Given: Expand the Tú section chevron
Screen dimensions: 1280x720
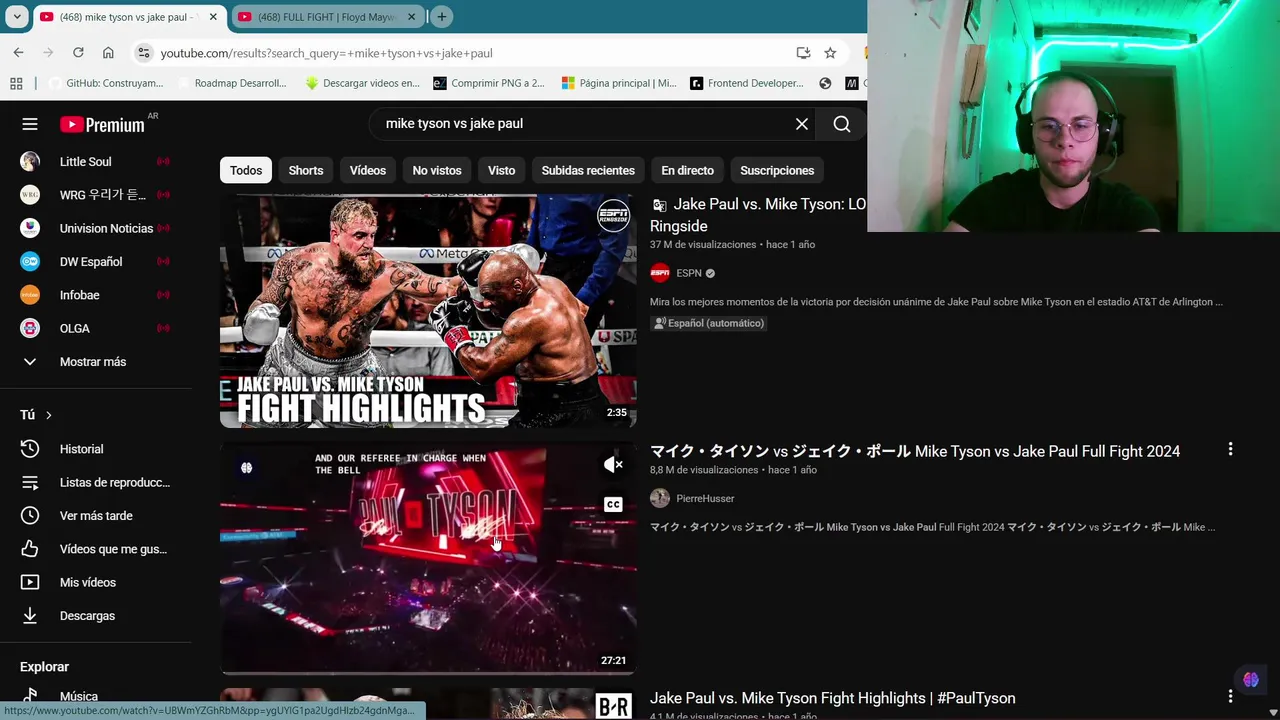Looking at the screenshot, I should pos(48,415).
